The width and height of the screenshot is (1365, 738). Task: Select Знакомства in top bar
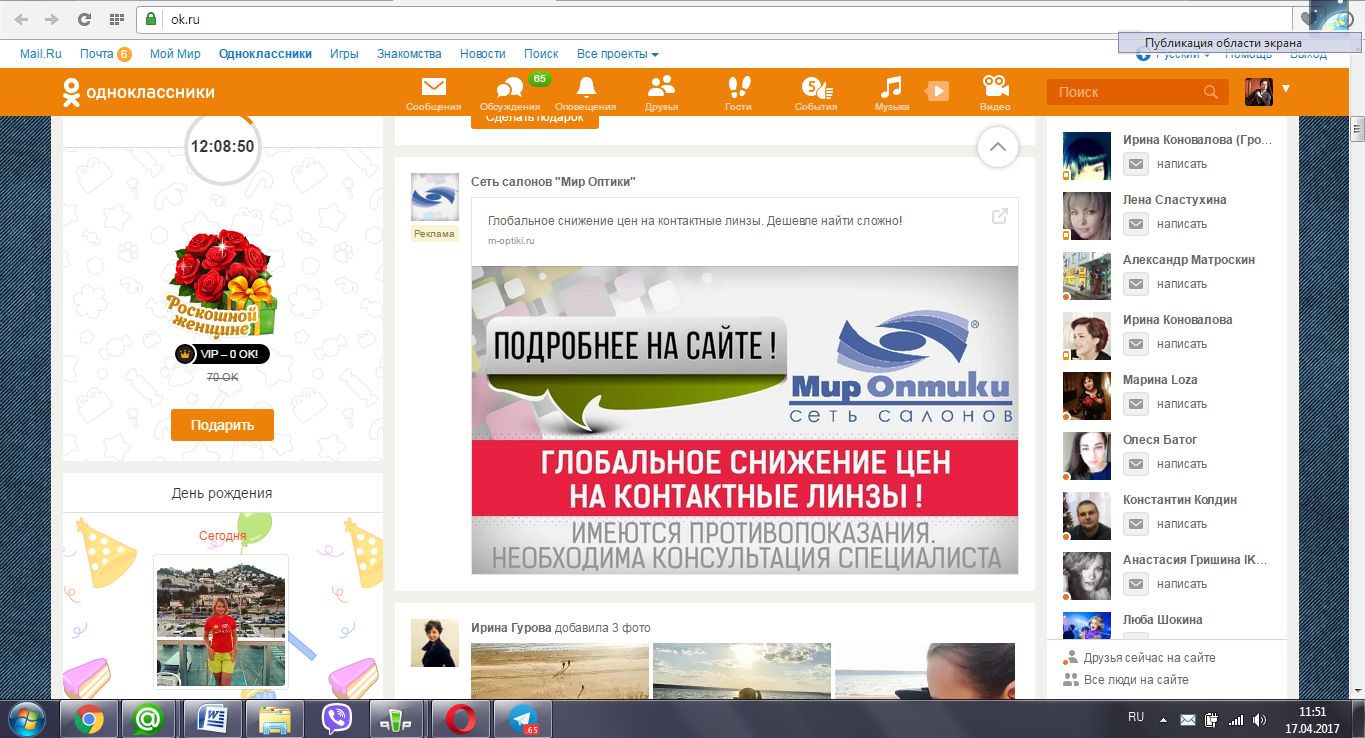pos(409,54)
